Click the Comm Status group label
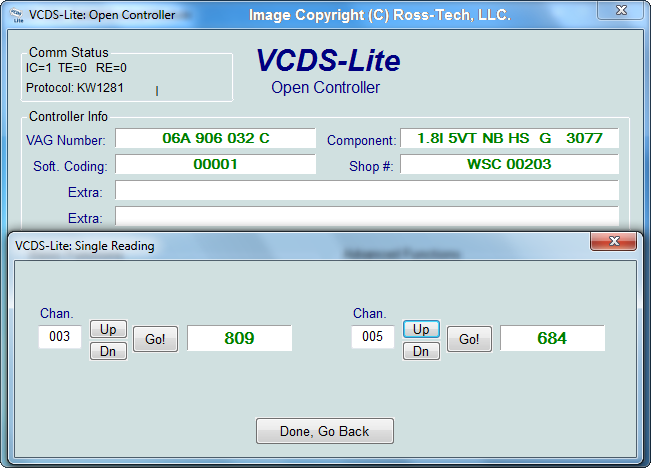The height and width of the screenshot is (468, 651). (69, 53)
